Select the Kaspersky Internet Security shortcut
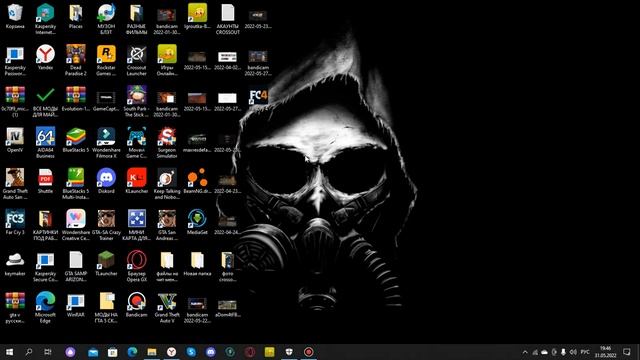 (x=45, y=18)
